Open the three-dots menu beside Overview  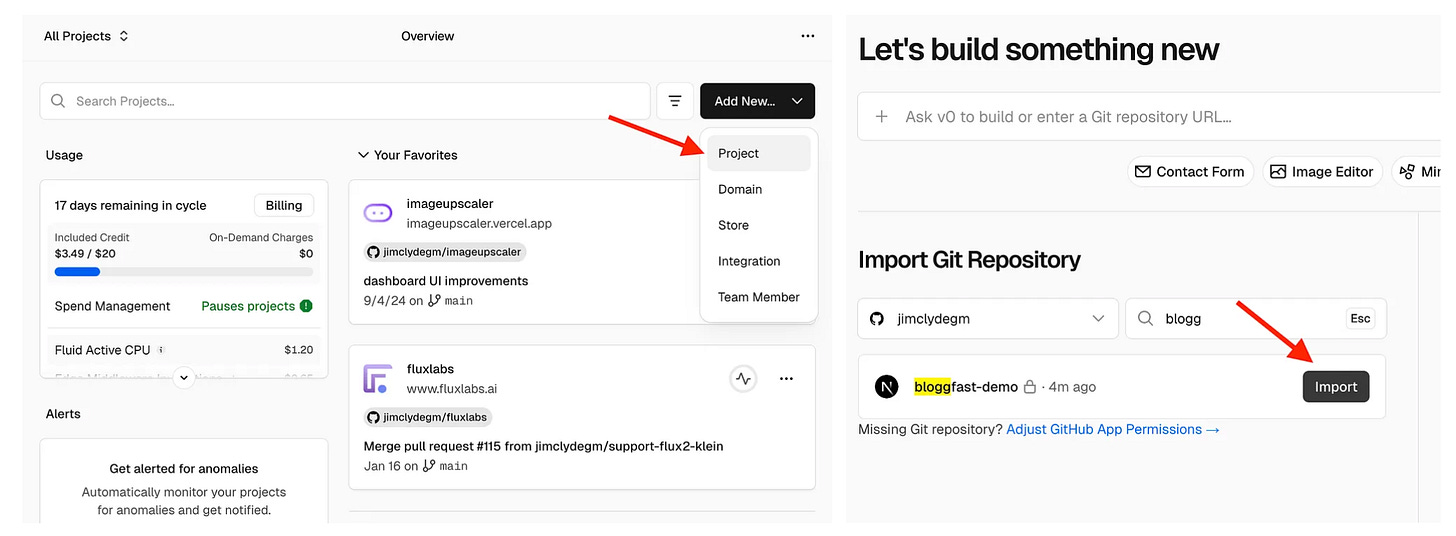pos(808,36)
